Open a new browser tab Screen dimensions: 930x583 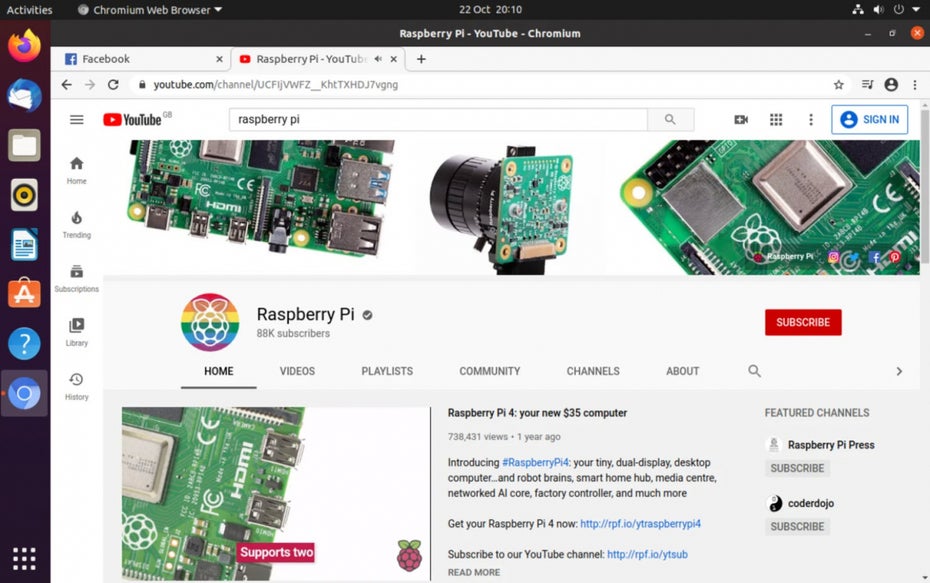421,59
